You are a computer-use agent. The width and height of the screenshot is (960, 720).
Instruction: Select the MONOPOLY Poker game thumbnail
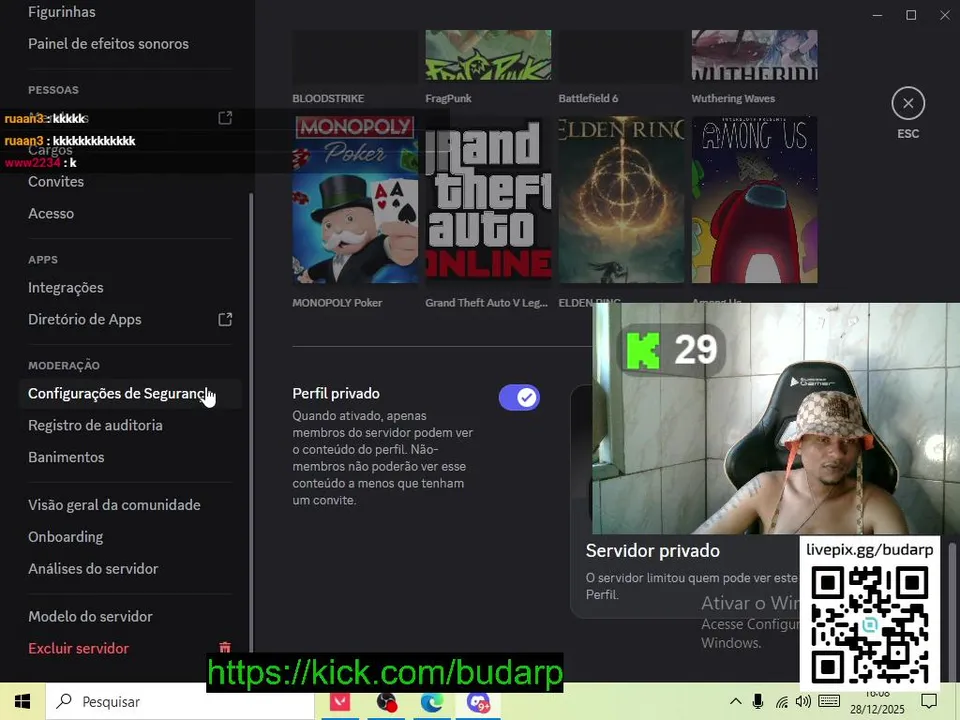pyautogui.click(x=355, y=200)
